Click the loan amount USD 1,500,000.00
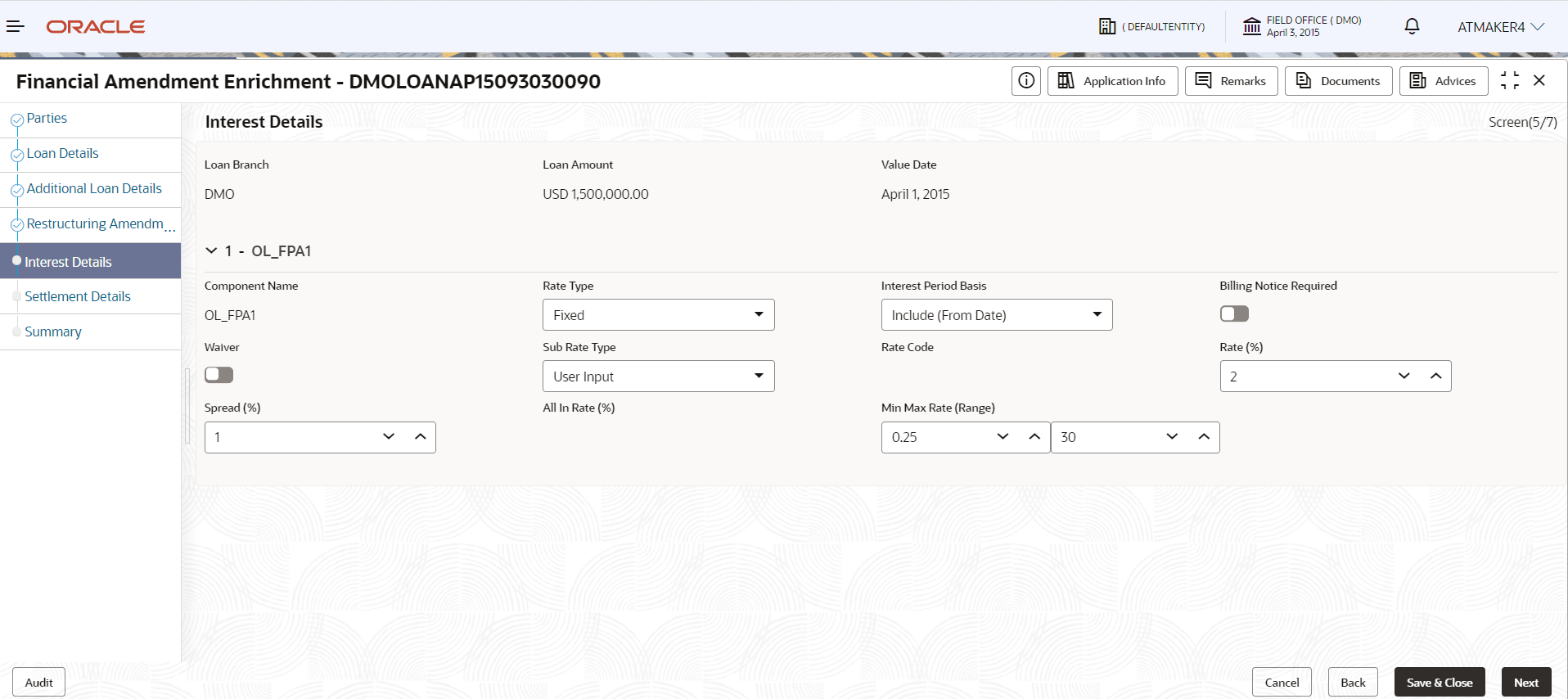Viewport: 1568px width, 699px height. click(596, 194)
